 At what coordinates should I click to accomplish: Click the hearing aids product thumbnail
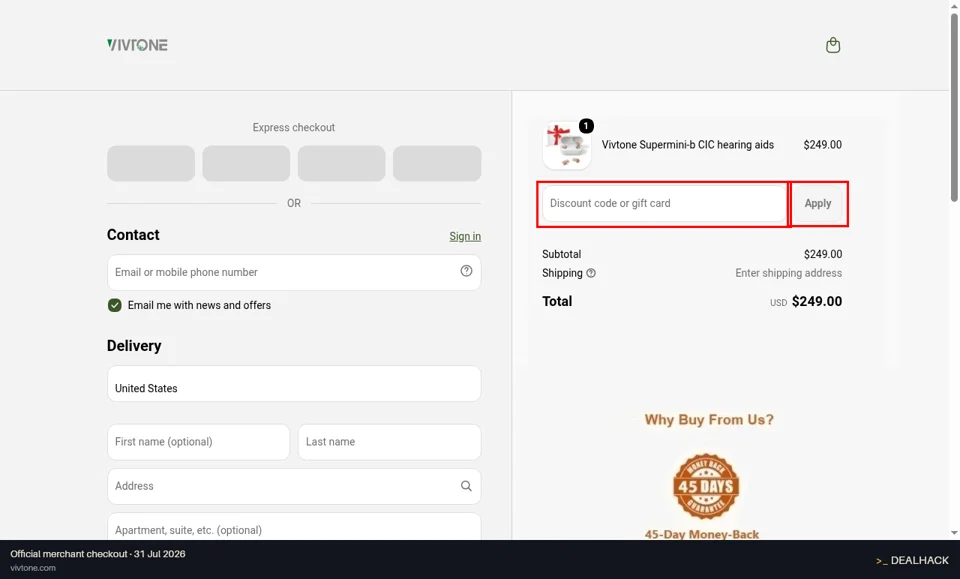tap(567, 146)
